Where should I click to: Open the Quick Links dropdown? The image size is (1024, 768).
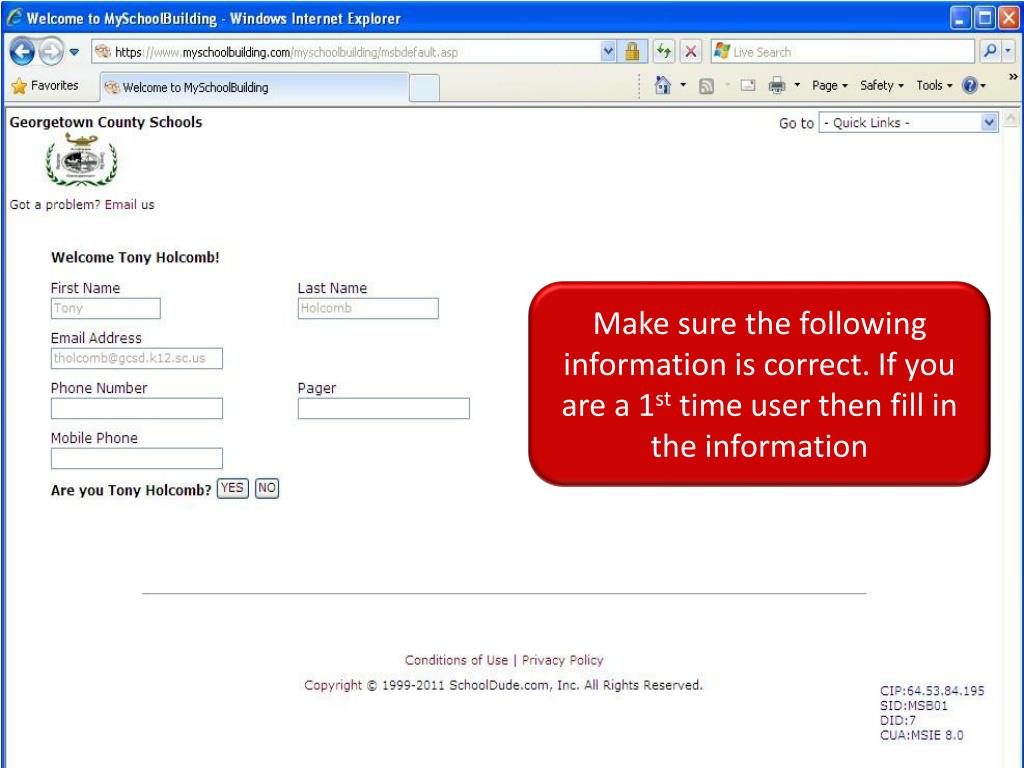tap(908, 123)
